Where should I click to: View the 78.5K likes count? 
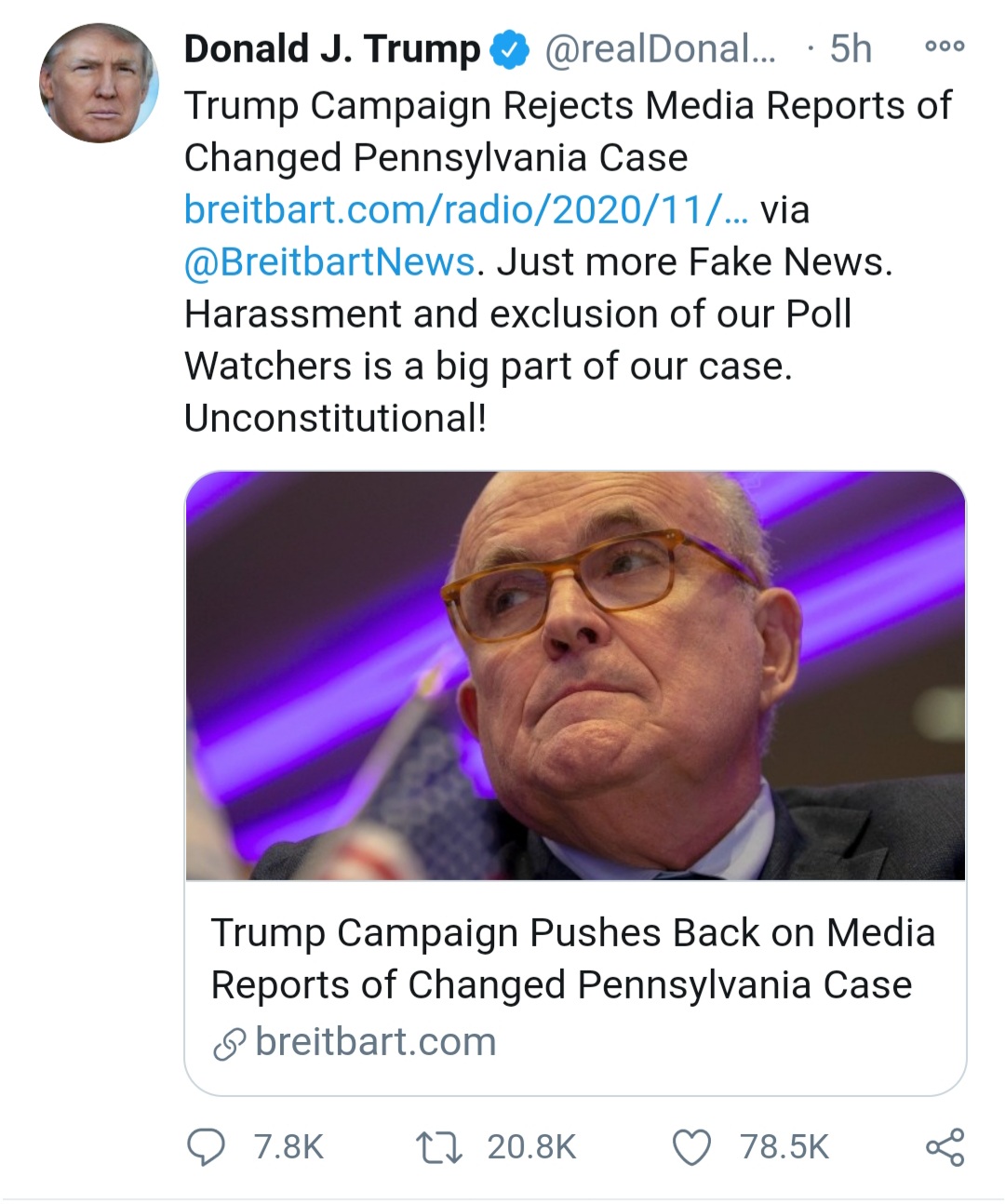pos(784,1147)
